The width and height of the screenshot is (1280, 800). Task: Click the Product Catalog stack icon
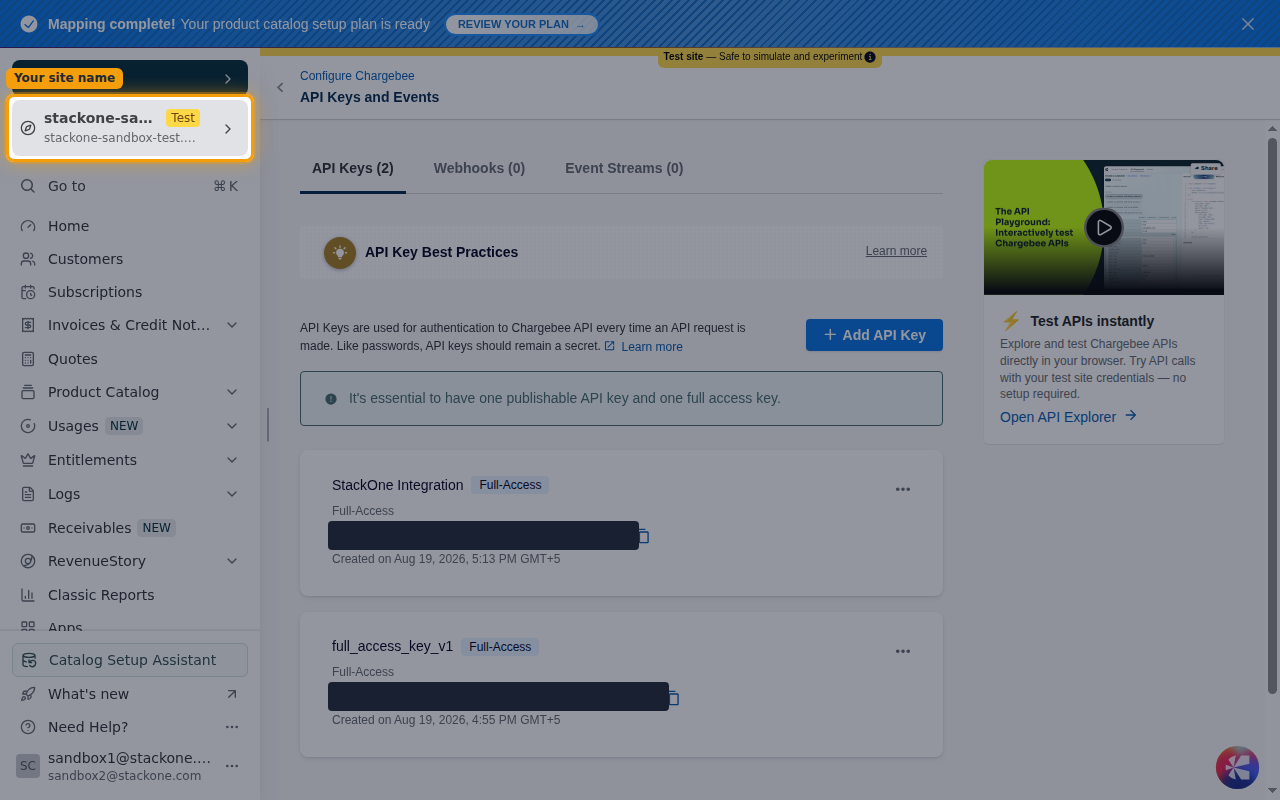coord(28,392)
